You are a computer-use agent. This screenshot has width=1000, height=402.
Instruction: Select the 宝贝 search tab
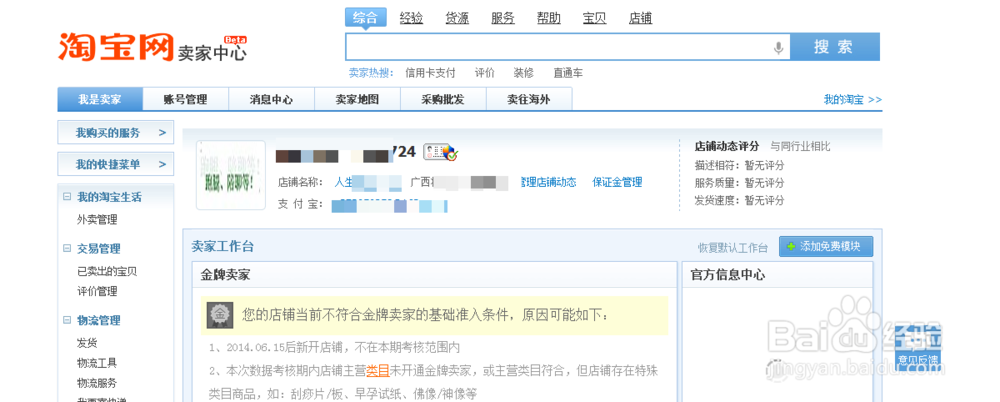(594, 18)
